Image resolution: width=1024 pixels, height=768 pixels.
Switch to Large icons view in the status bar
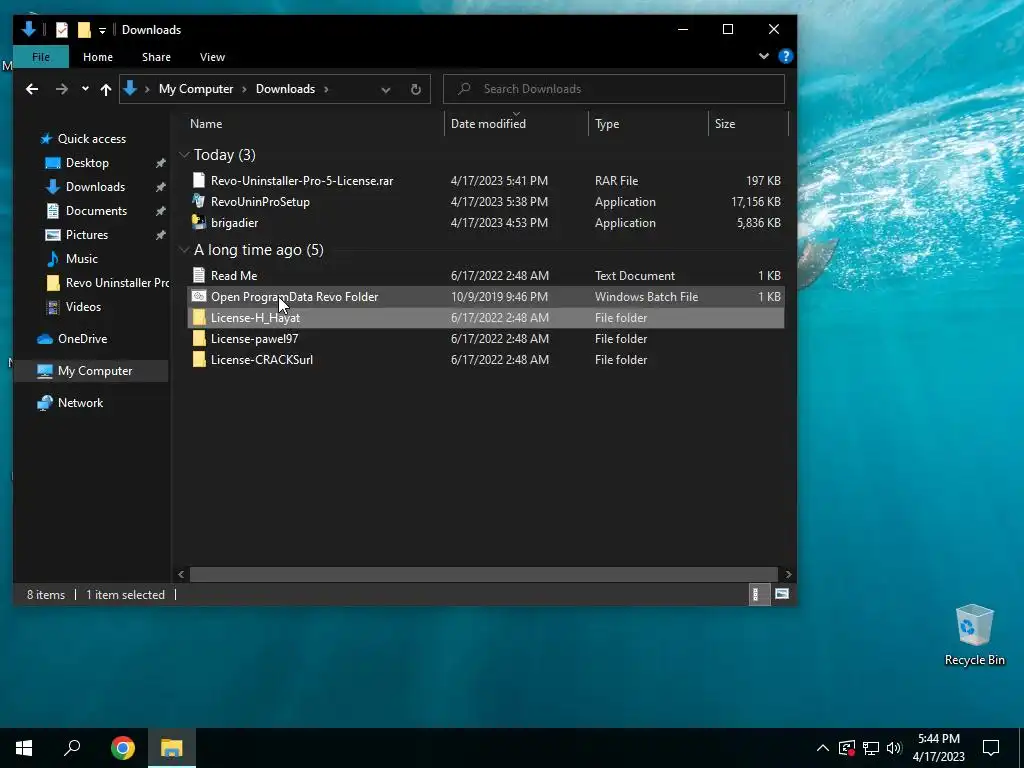pyautogui.click(x=782, y=594)
